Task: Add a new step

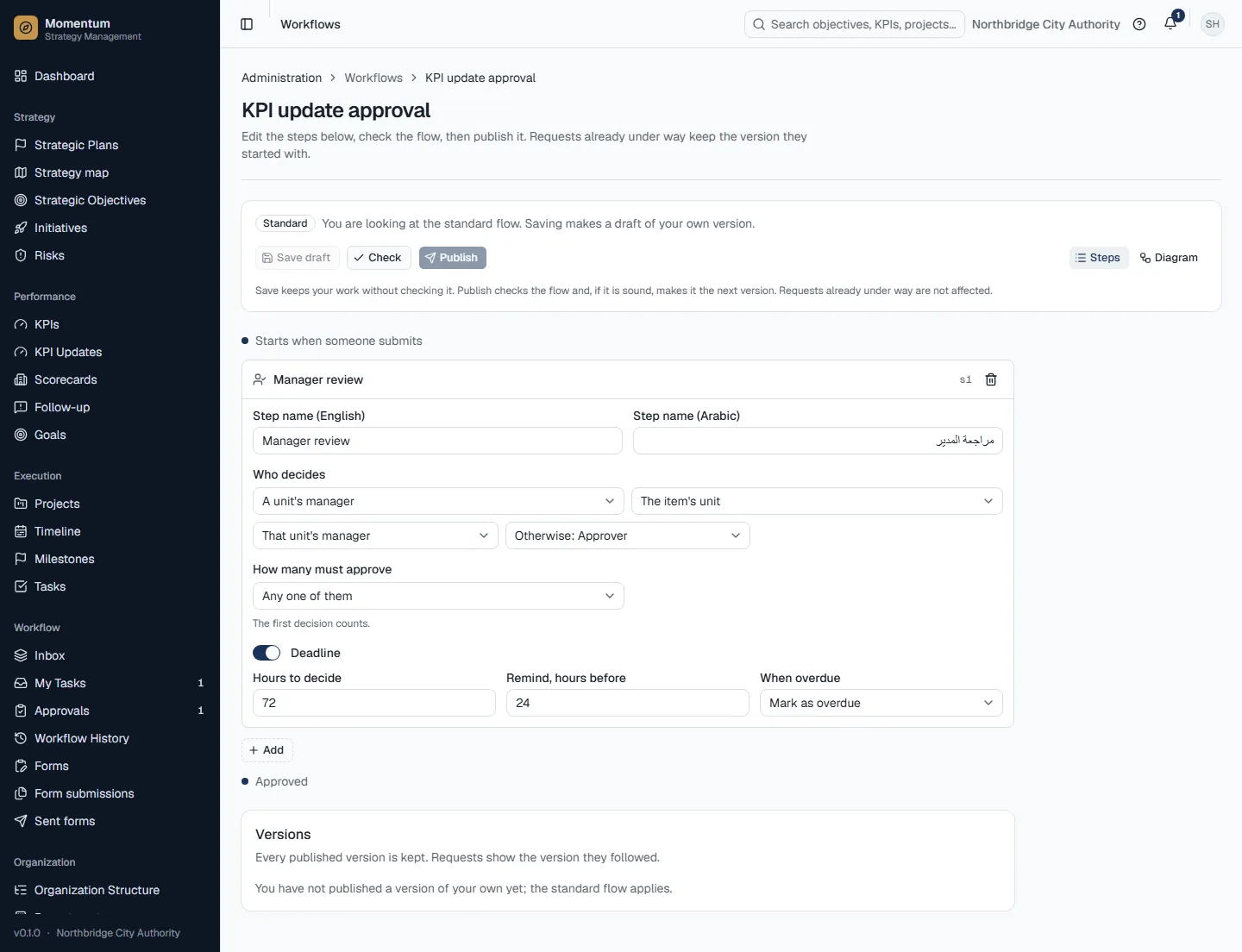Action: (x=267, y=750)
